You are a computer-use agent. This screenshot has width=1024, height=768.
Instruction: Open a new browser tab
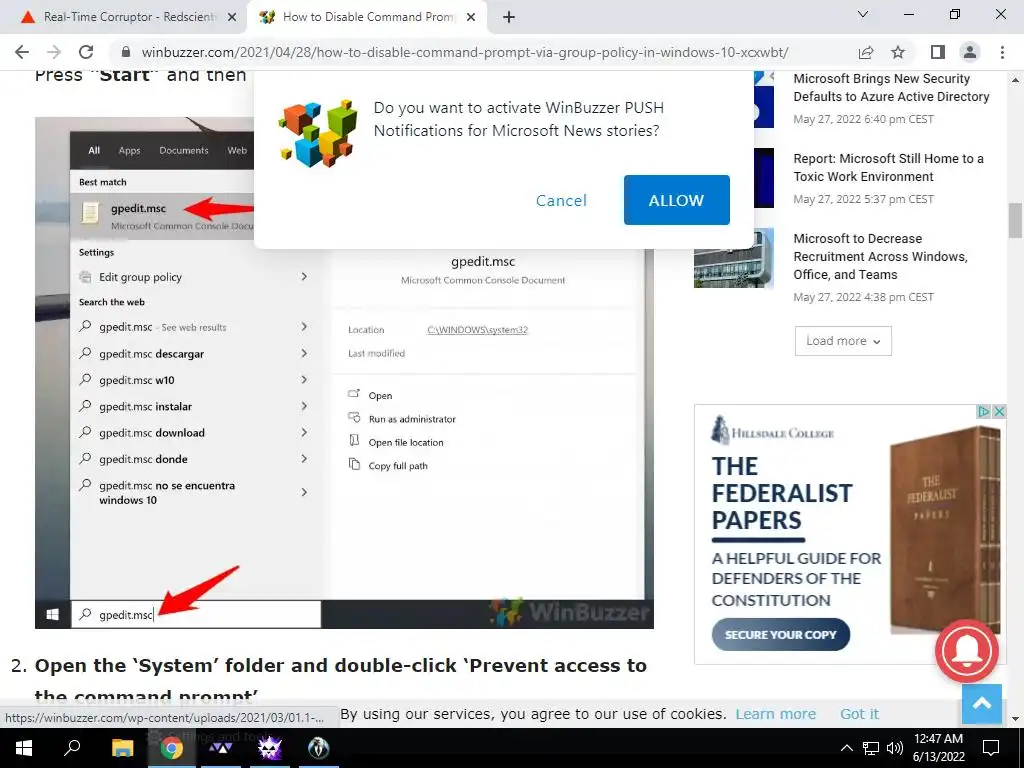tap(509, 17)
